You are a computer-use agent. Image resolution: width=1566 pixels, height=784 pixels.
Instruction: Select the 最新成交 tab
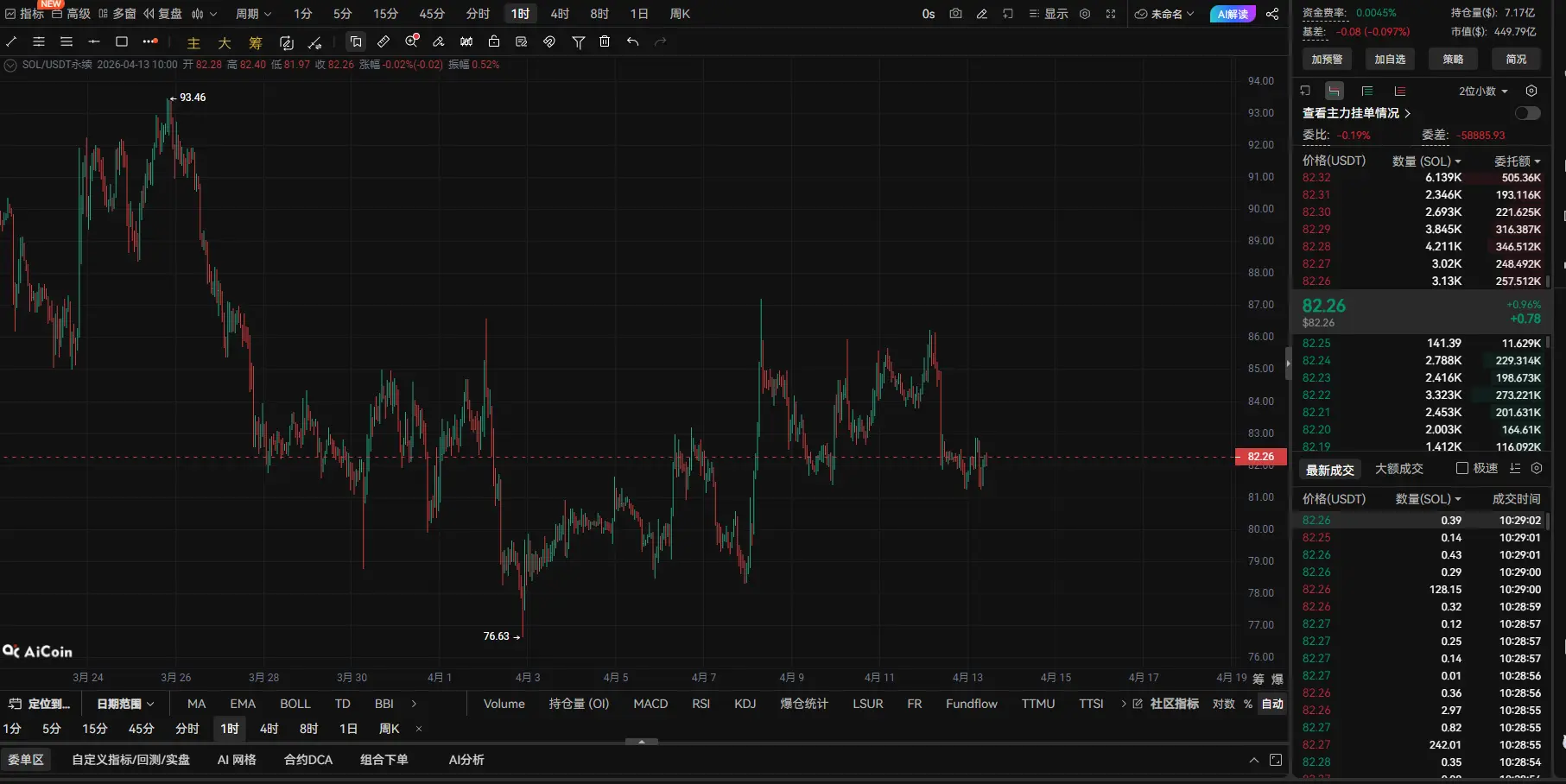(1330, 470)
